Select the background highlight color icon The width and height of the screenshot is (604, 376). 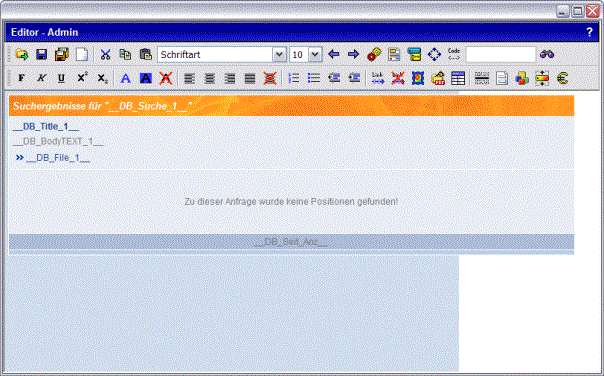click(145, 79)
